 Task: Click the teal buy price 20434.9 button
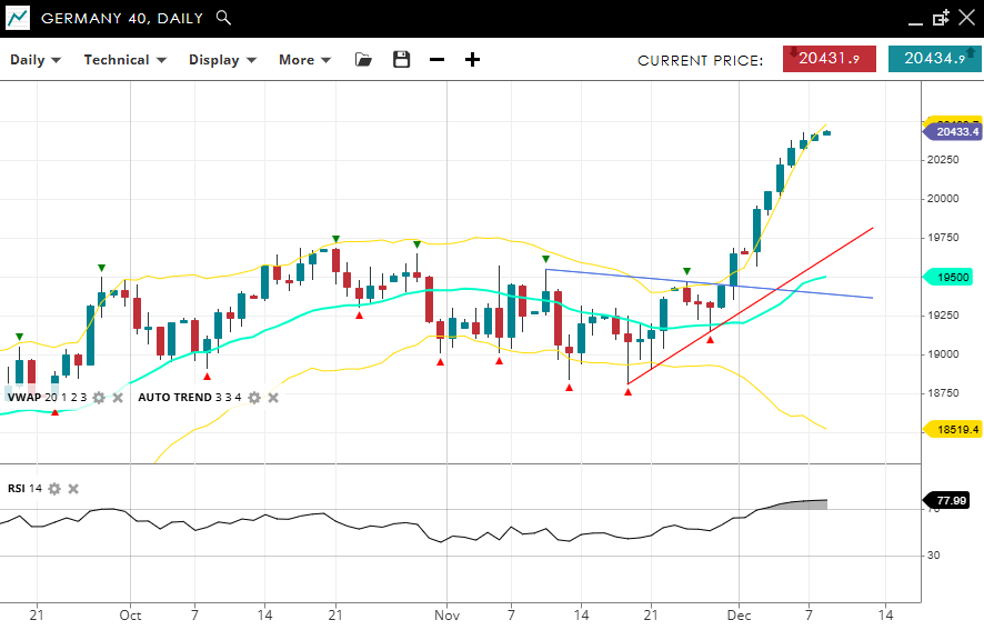click(x=934, y=59)
